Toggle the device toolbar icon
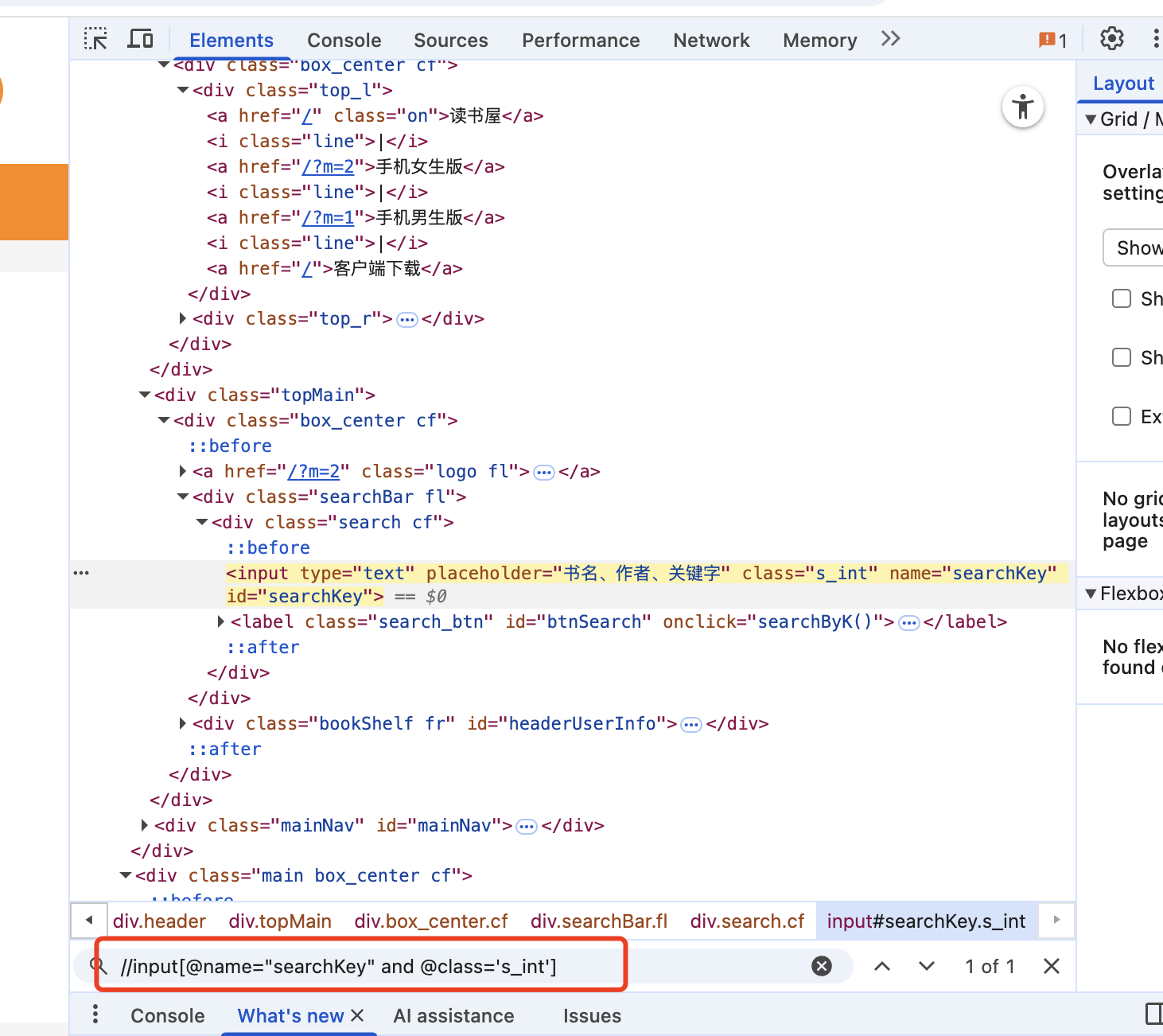1163x1036 pixels. pyautogui.click(x=141, y=39)
